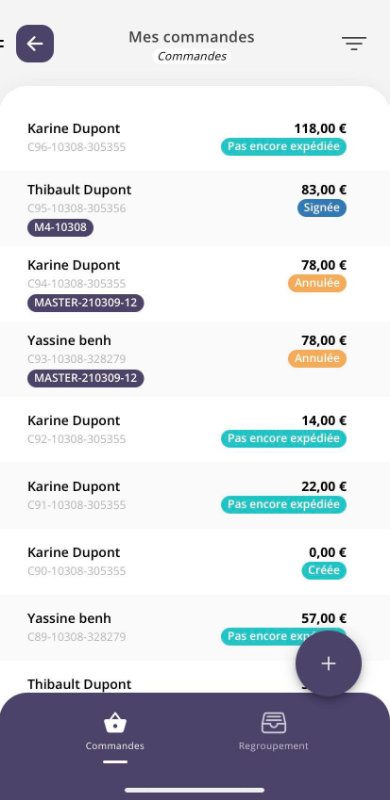Open Karine Dupont order of 14,00 €
Viewport: 390px width, 800px height.
click(x=195, y=430)
